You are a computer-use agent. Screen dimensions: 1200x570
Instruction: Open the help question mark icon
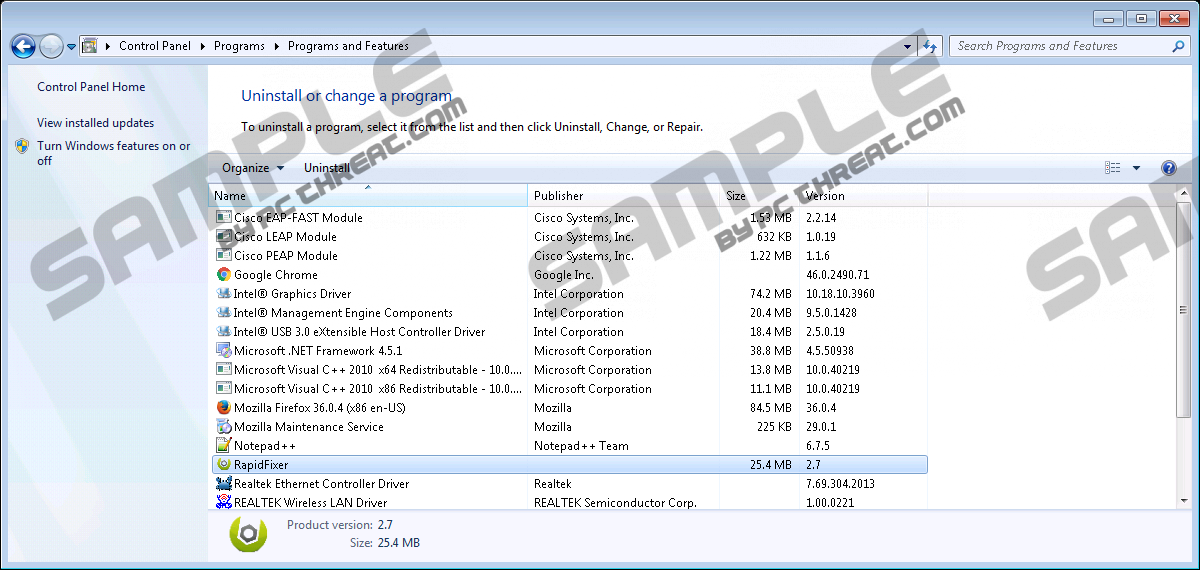click(x=1168, y=168)
